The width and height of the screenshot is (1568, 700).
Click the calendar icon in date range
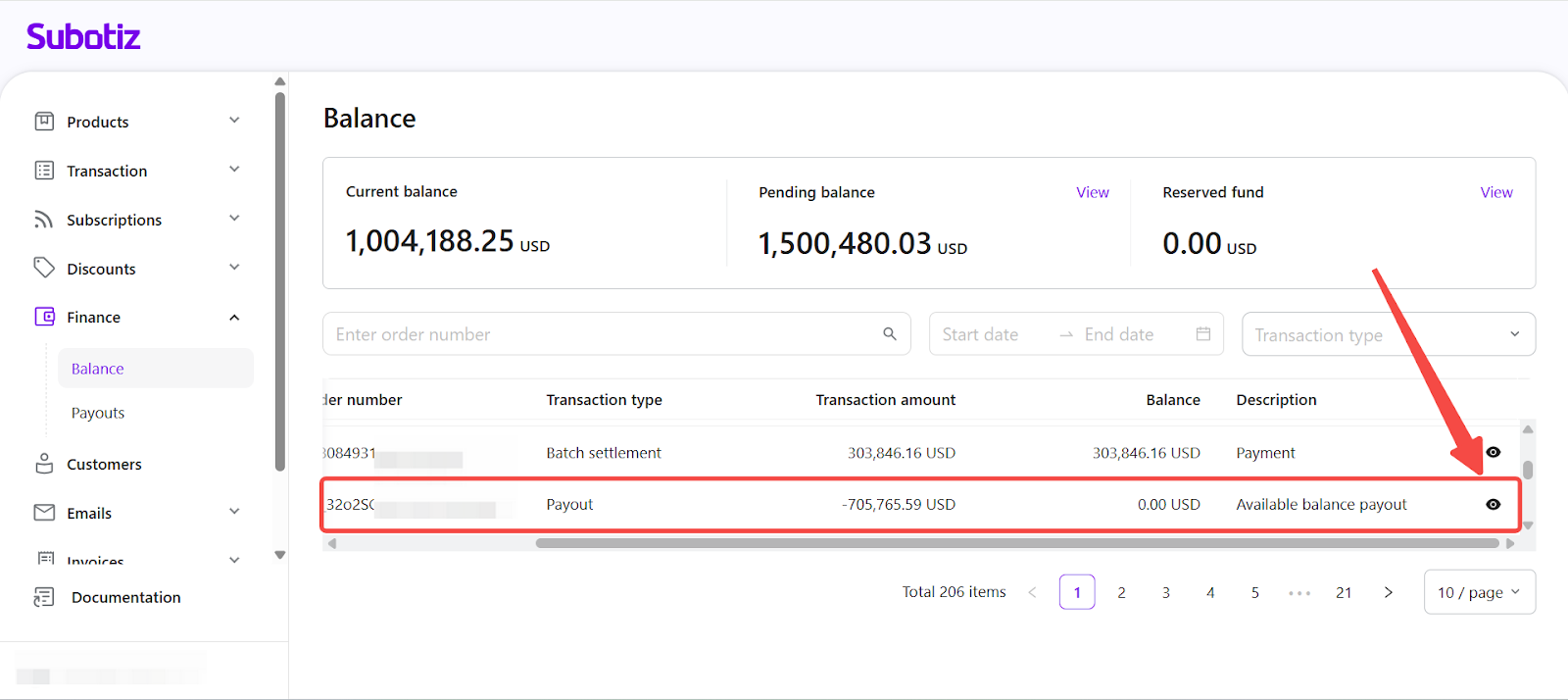pos(1203,334)
